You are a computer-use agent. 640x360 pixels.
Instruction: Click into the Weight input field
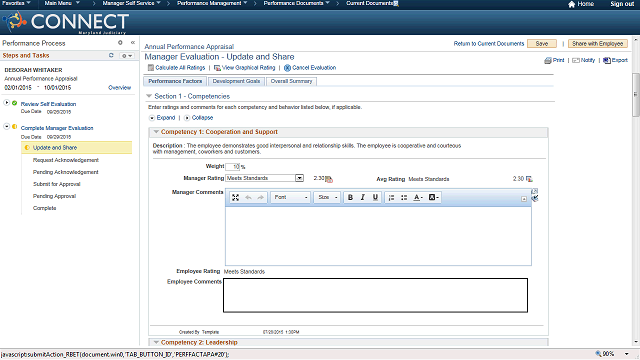[233, 167]
